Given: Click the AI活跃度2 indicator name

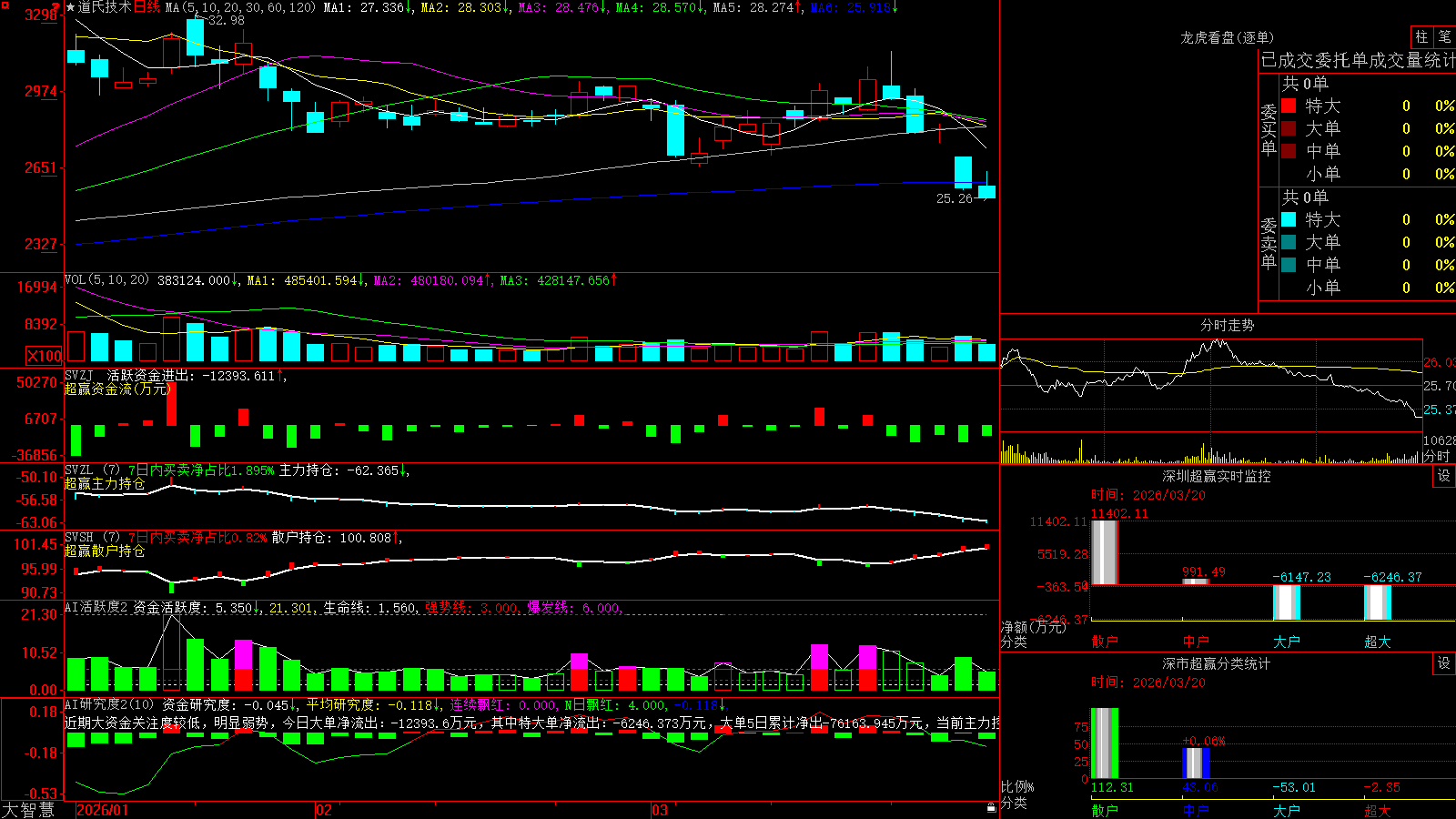Looking at the screenshot, I should (96, 607).
